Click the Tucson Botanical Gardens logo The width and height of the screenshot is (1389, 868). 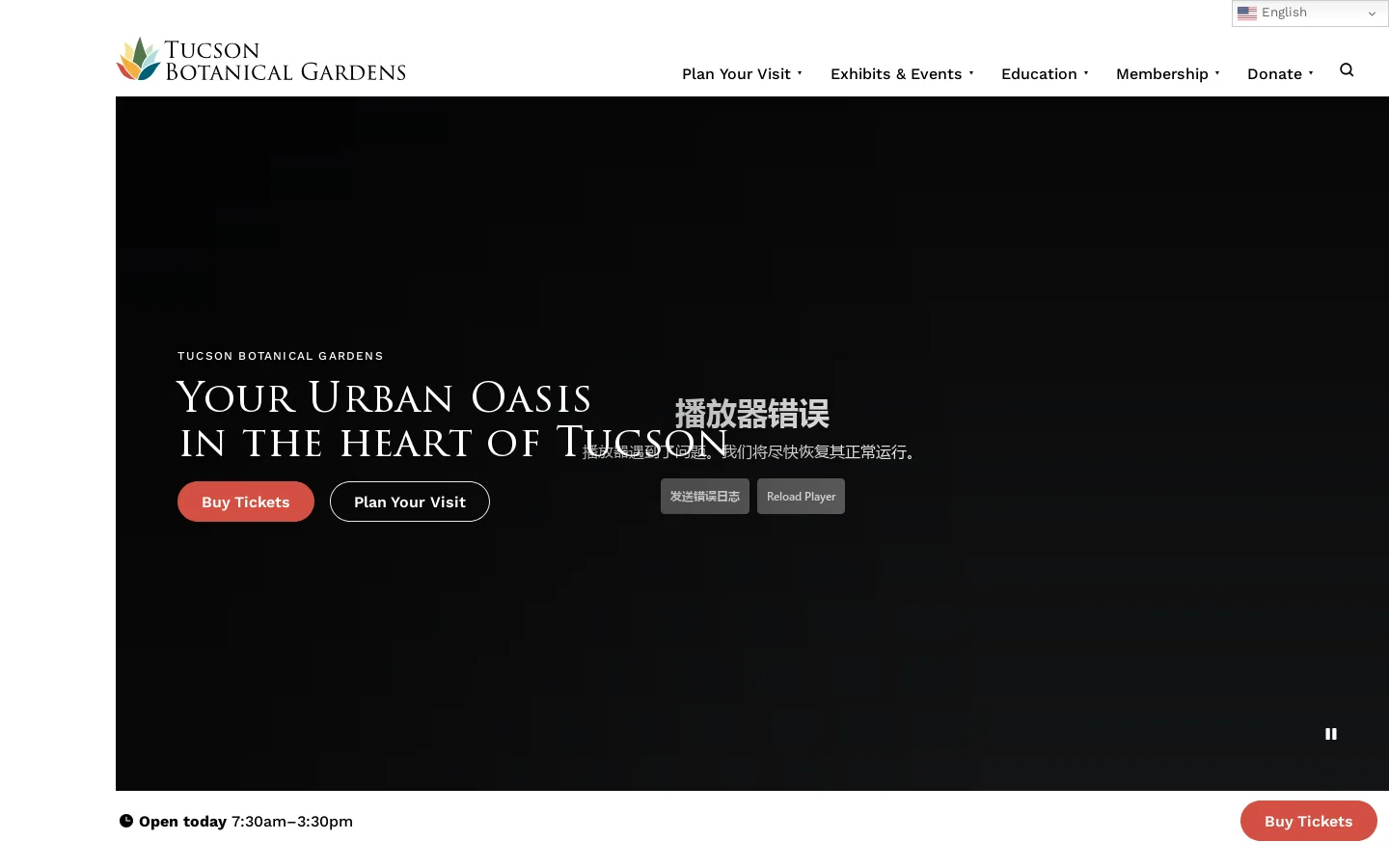pyautogui.click(x=260, y=60)
